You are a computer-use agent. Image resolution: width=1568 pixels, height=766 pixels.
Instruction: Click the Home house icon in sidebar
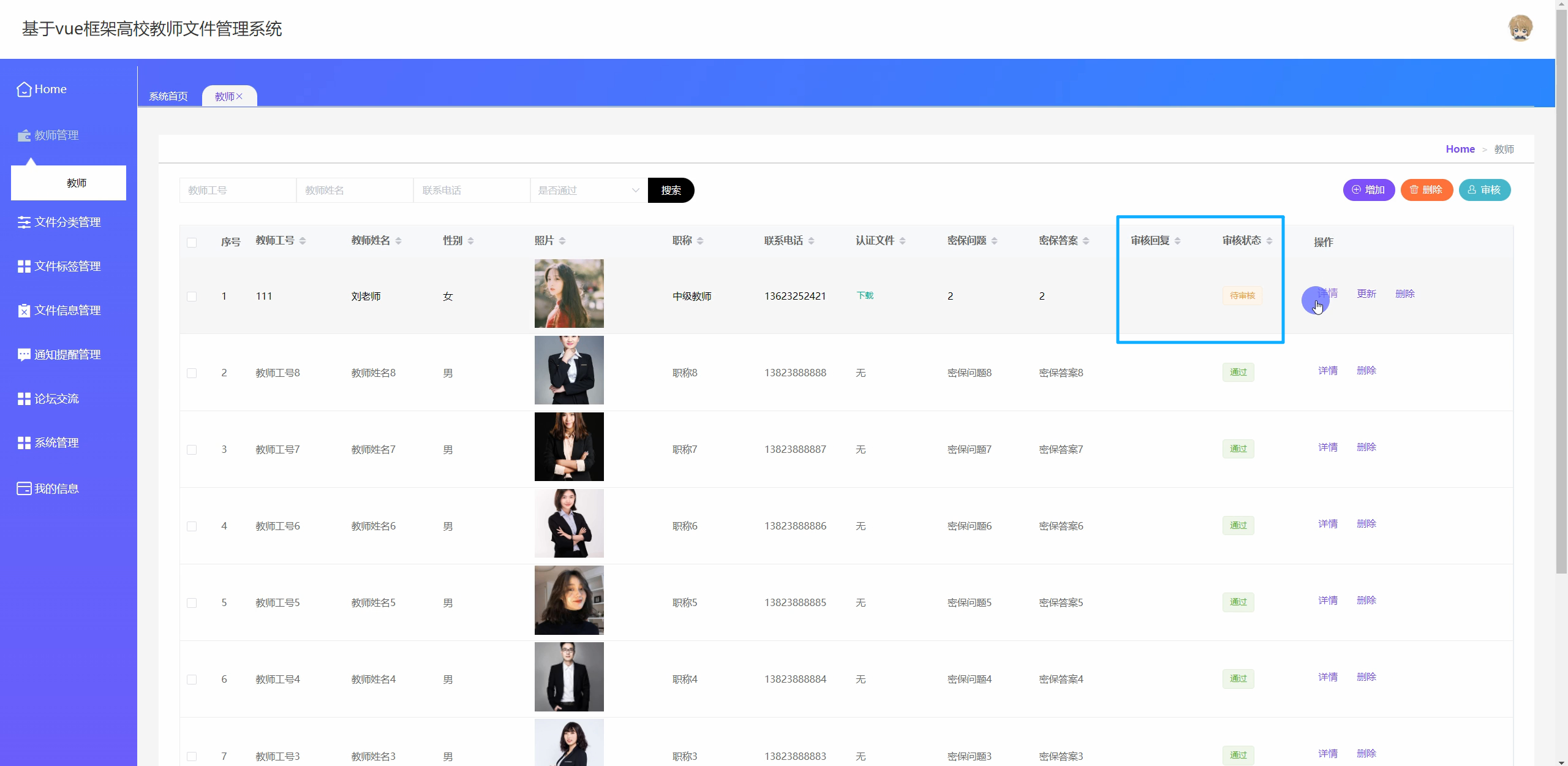click(x=24, y=89)
